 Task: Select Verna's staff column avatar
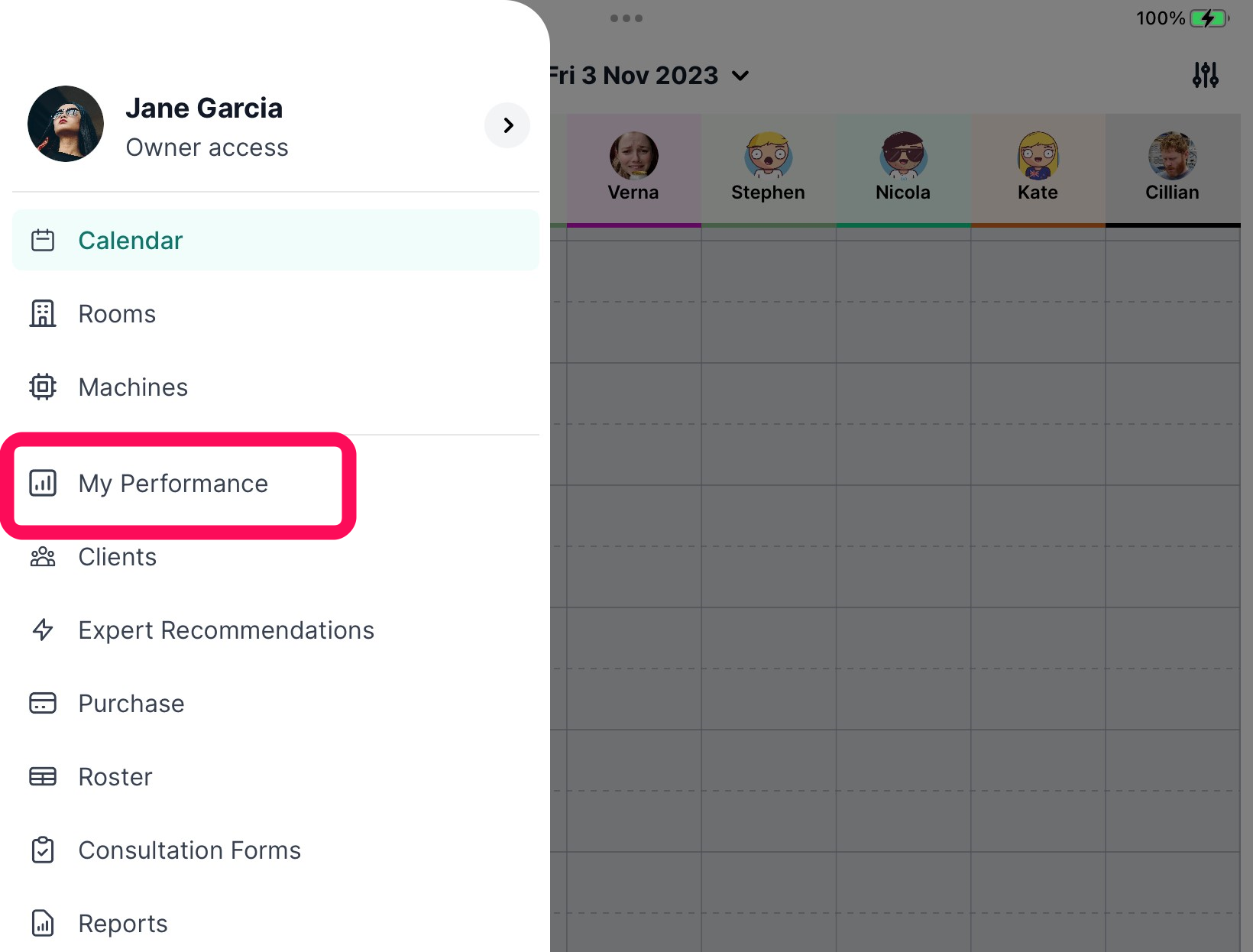(633, 156)
